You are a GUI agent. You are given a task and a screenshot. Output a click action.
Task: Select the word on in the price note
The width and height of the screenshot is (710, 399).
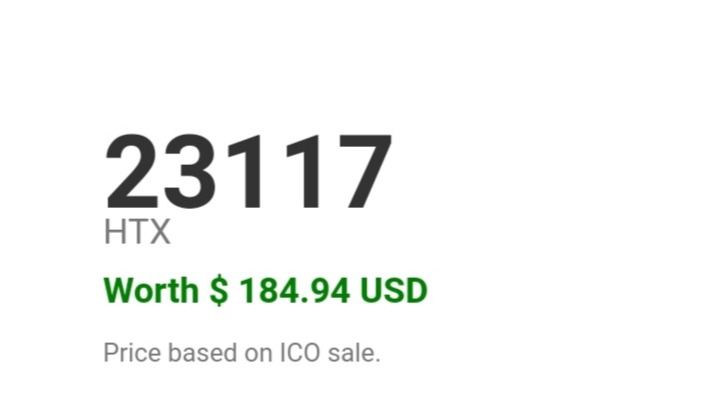click(259, 355)
